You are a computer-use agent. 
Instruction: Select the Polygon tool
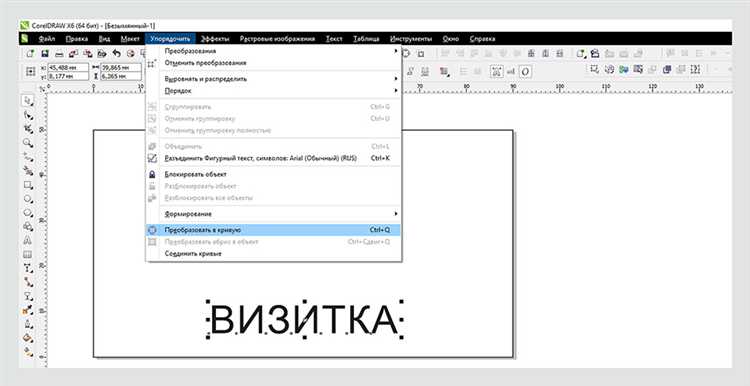[28, 212]
